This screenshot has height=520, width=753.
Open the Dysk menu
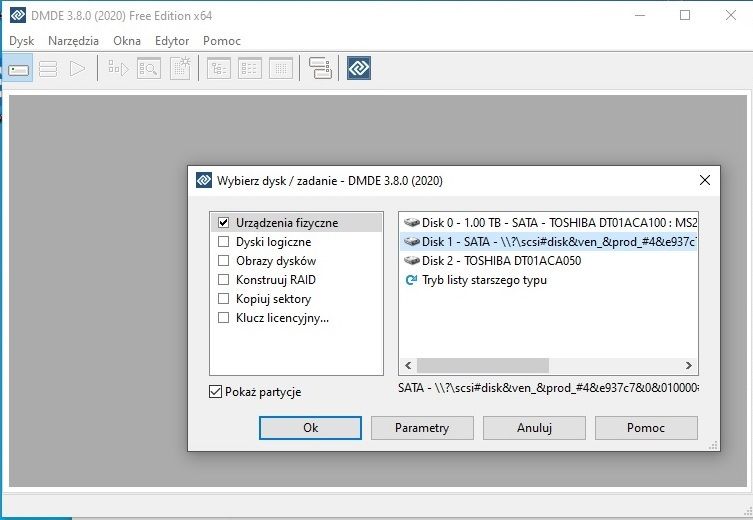(22, 41)
